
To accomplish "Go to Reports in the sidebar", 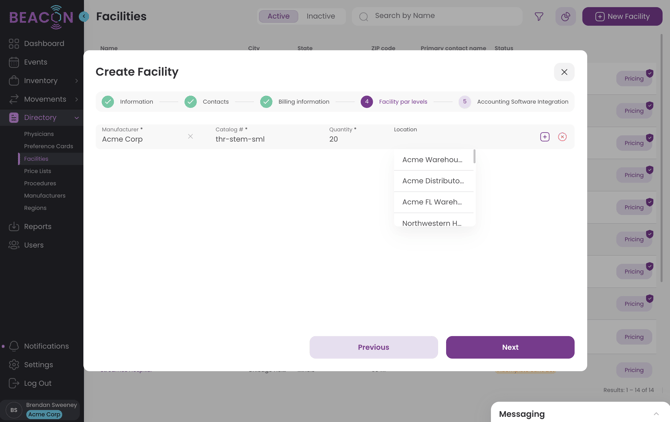I will (x=37, y=227).
